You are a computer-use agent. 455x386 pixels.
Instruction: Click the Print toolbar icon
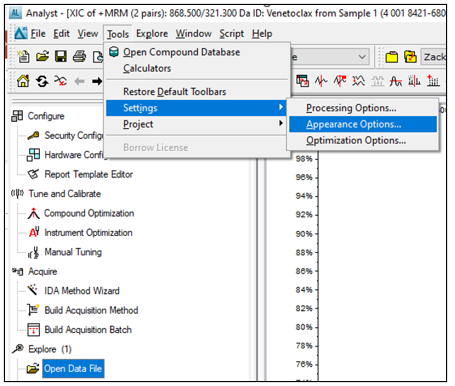click(79, 56)
